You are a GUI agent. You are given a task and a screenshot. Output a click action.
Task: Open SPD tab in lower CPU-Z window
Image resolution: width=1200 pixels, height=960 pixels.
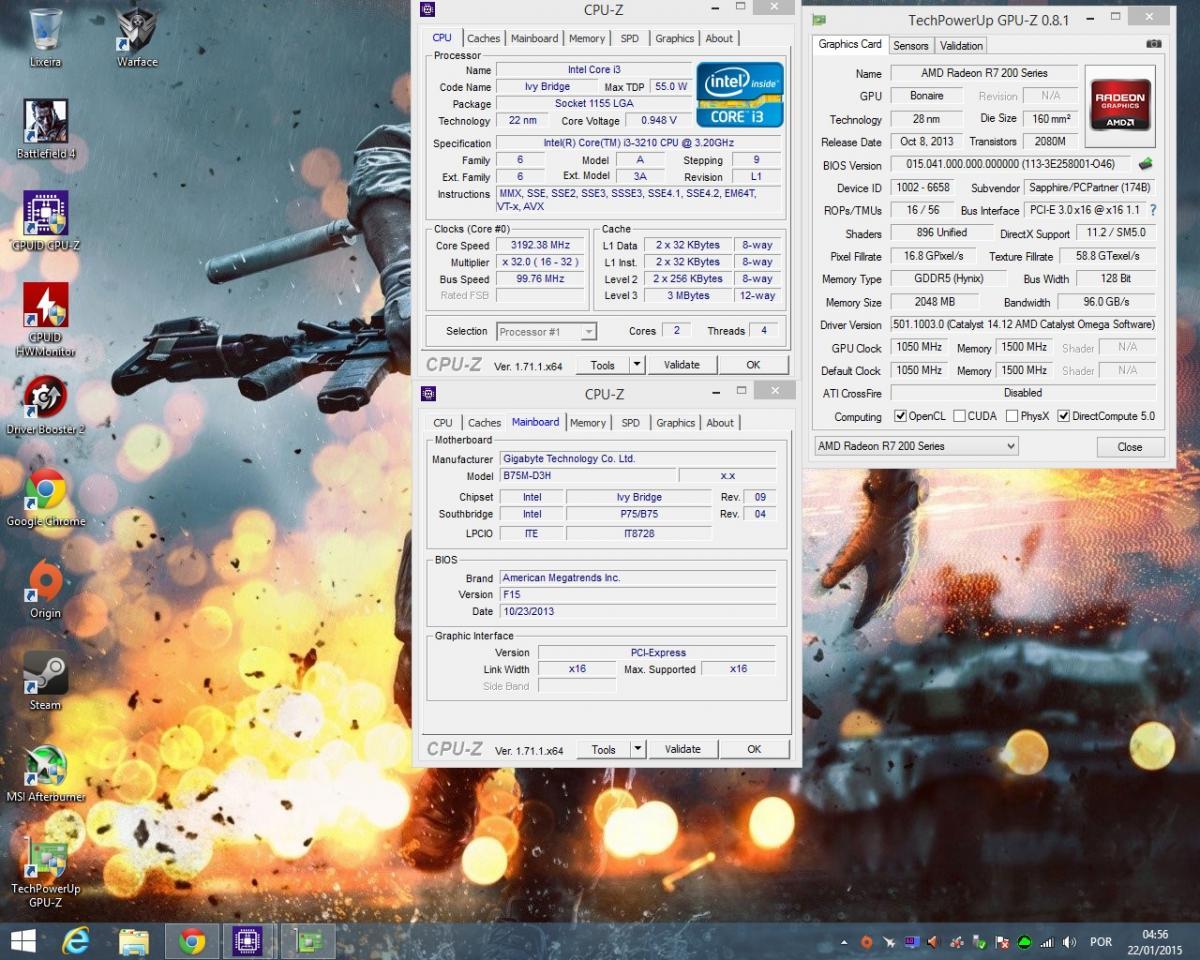click(x=630, y=423)
